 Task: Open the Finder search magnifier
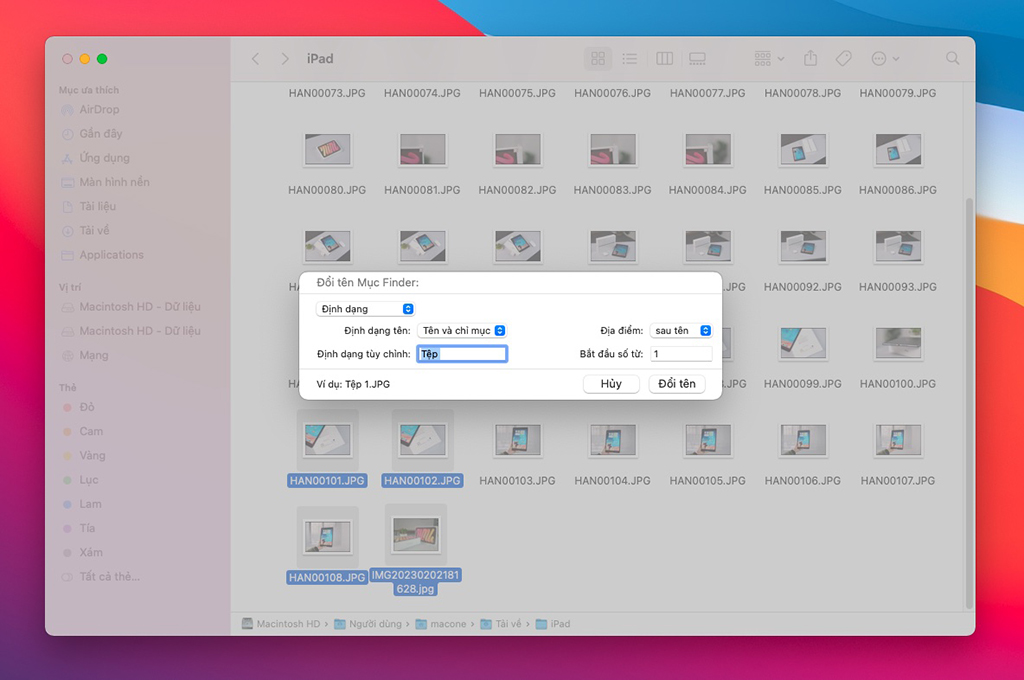[x=952, y=59]
